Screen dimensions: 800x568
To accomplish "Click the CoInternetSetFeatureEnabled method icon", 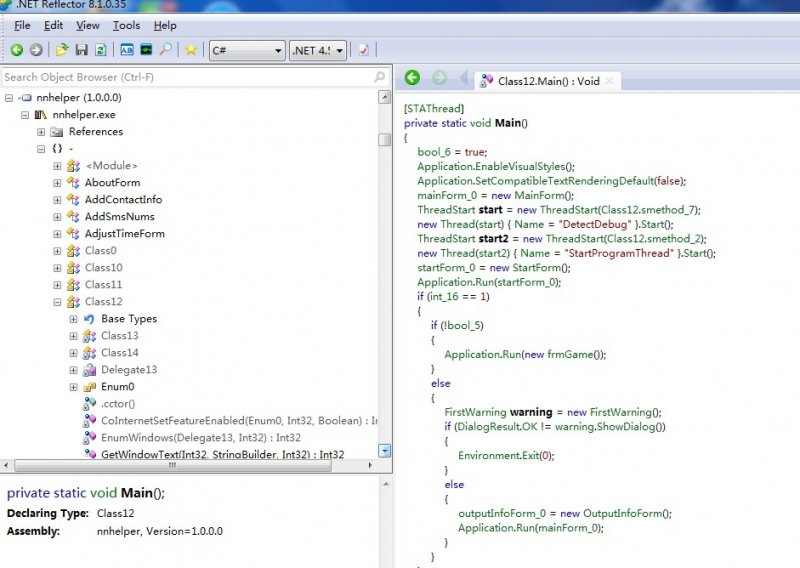I will click(90, 421).
